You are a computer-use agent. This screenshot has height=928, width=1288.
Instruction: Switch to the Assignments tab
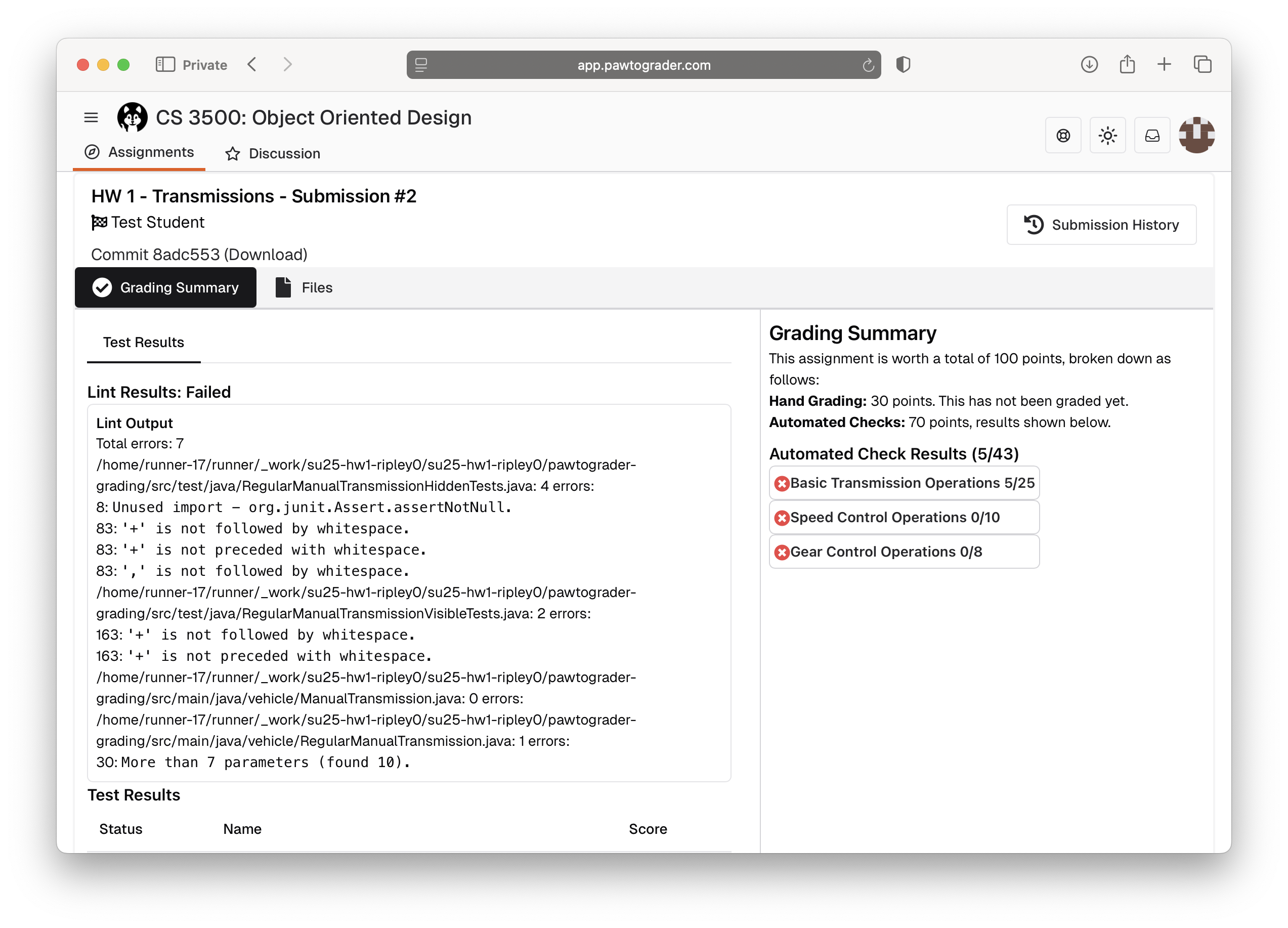[x=139, y=152]
